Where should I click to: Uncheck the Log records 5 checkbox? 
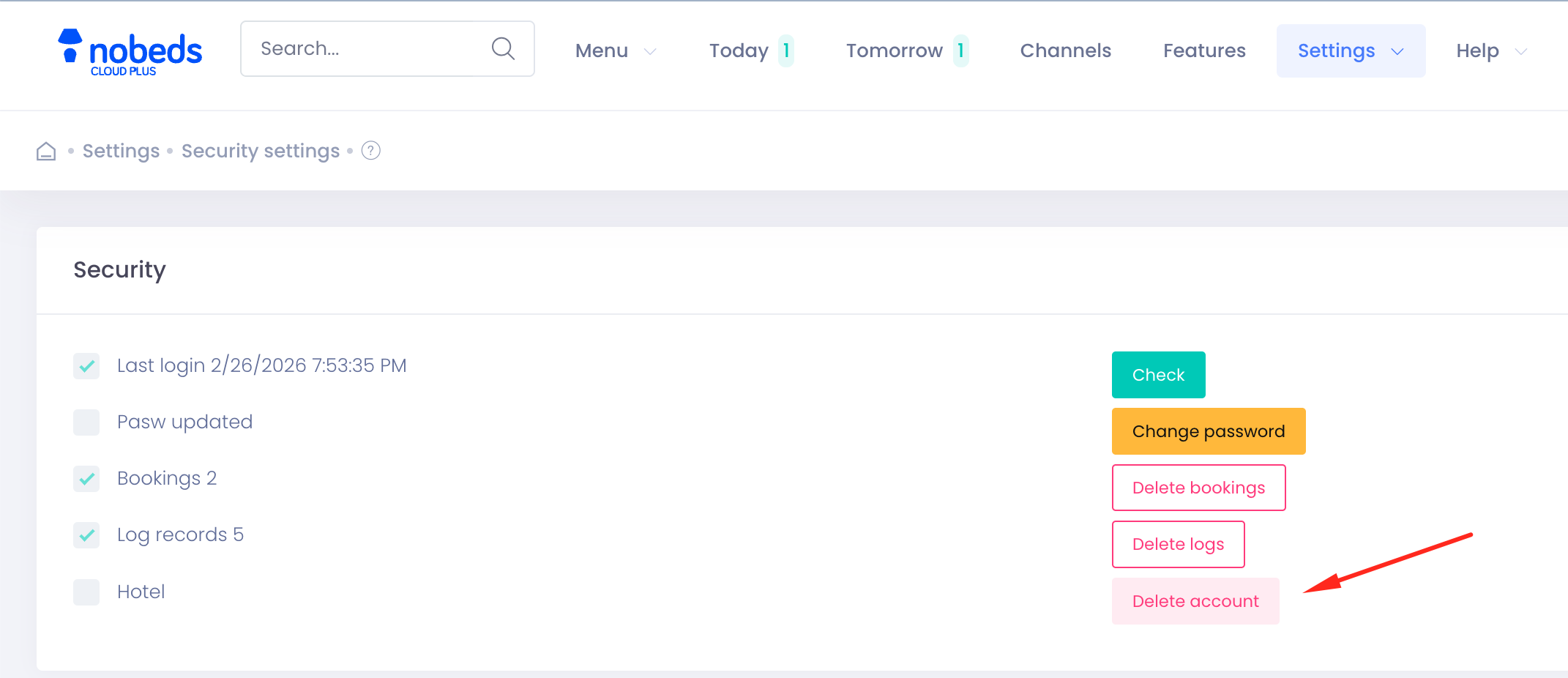[x=86, y=534]
